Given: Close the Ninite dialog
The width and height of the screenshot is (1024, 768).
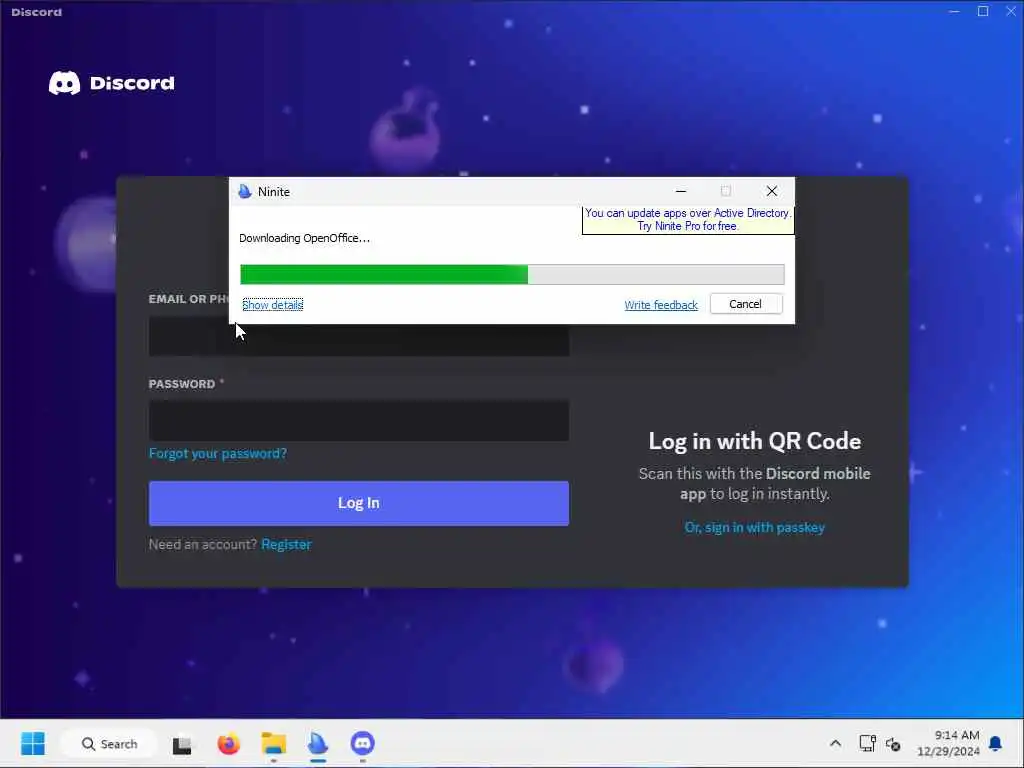Looking at the screenshot, I should point(772,191).
